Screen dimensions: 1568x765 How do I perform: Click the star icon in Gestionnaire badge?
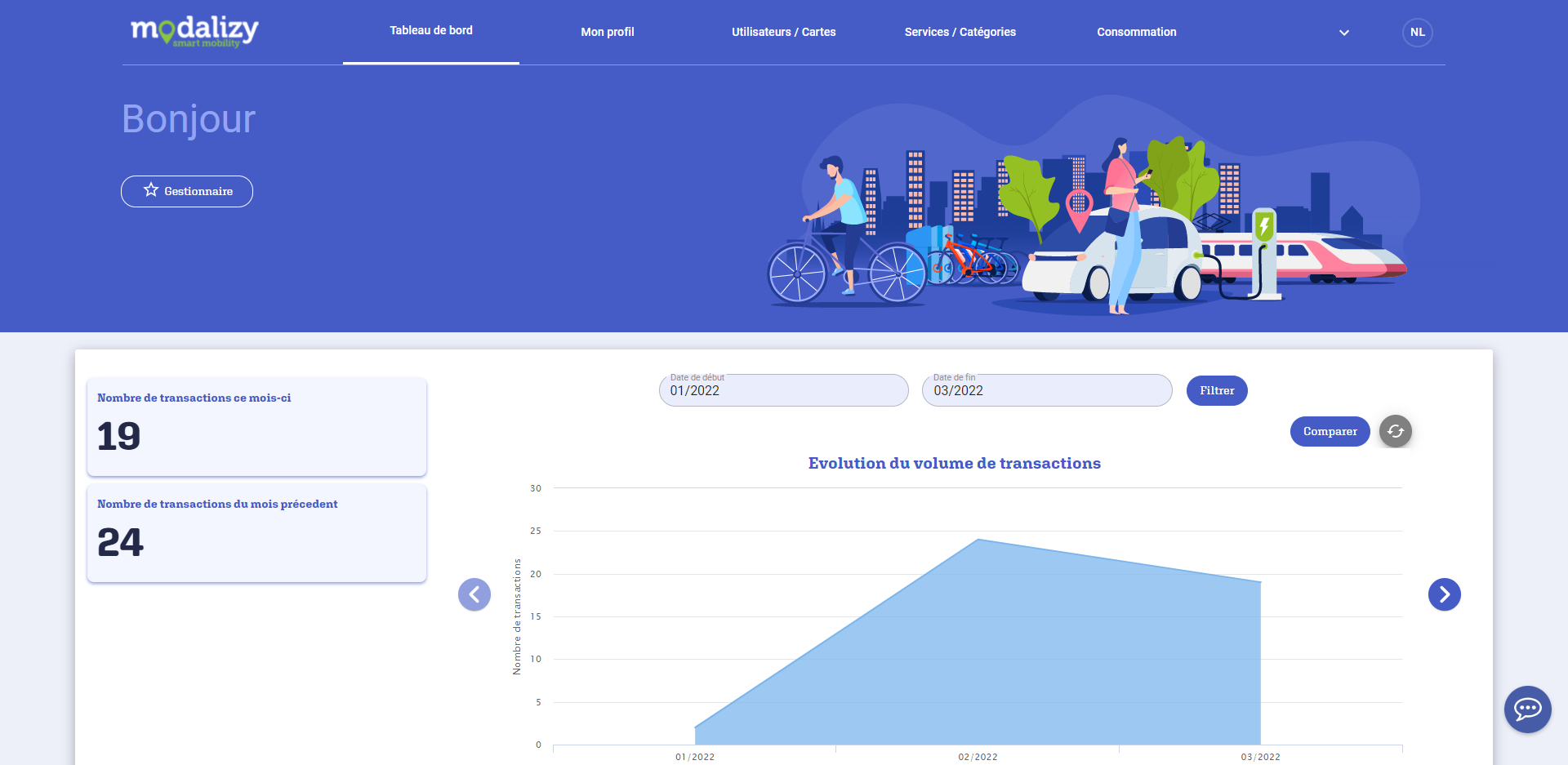[151, 190]
